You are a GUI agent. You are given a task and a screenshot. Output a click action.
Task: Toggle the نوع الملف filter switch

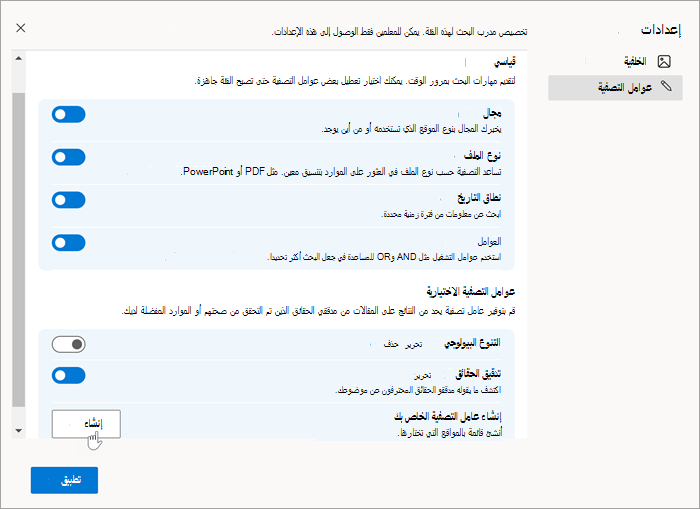[x=68, y=157]
